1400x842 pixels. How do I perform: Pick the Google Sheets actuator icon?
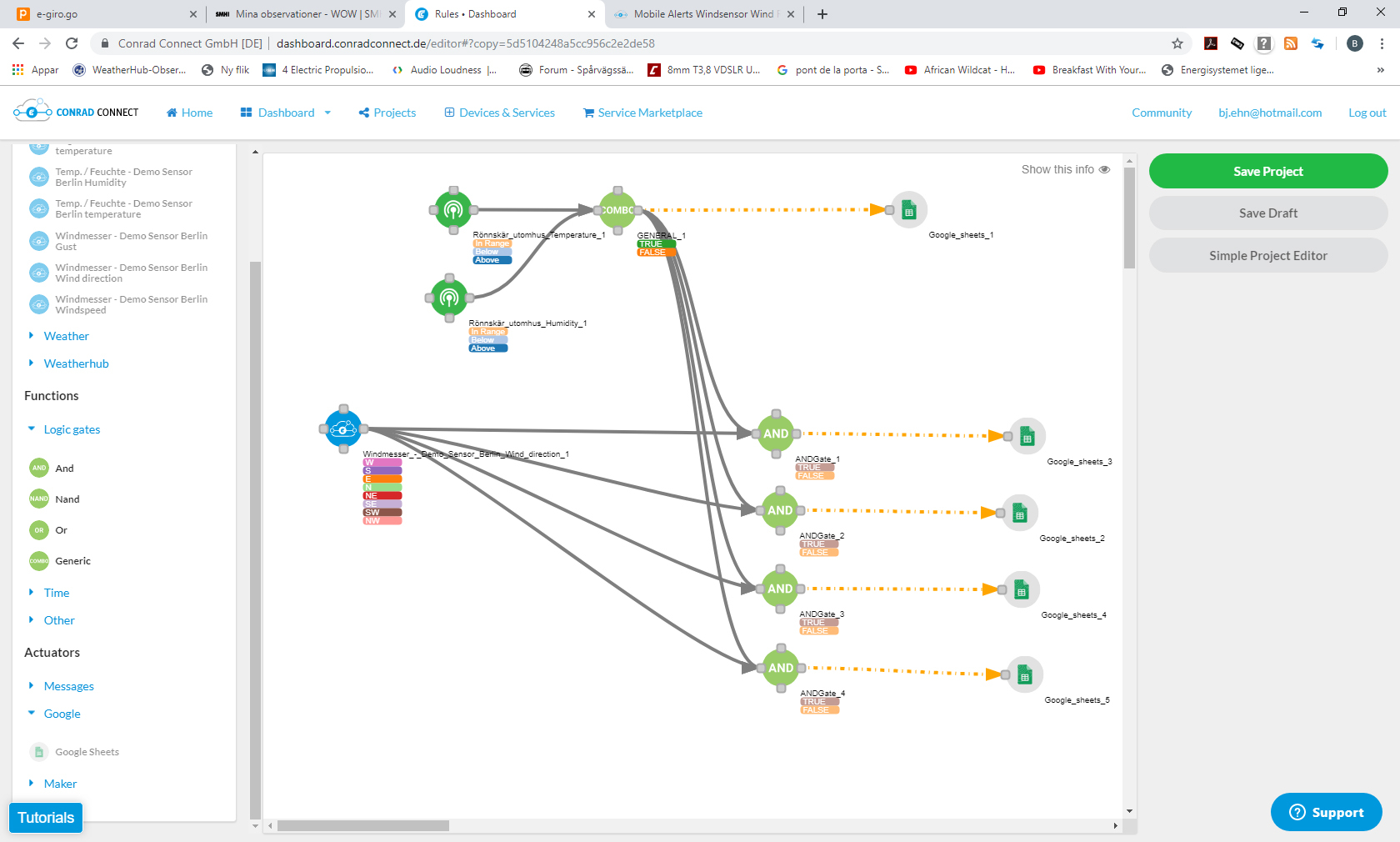(x=39, y=751)
